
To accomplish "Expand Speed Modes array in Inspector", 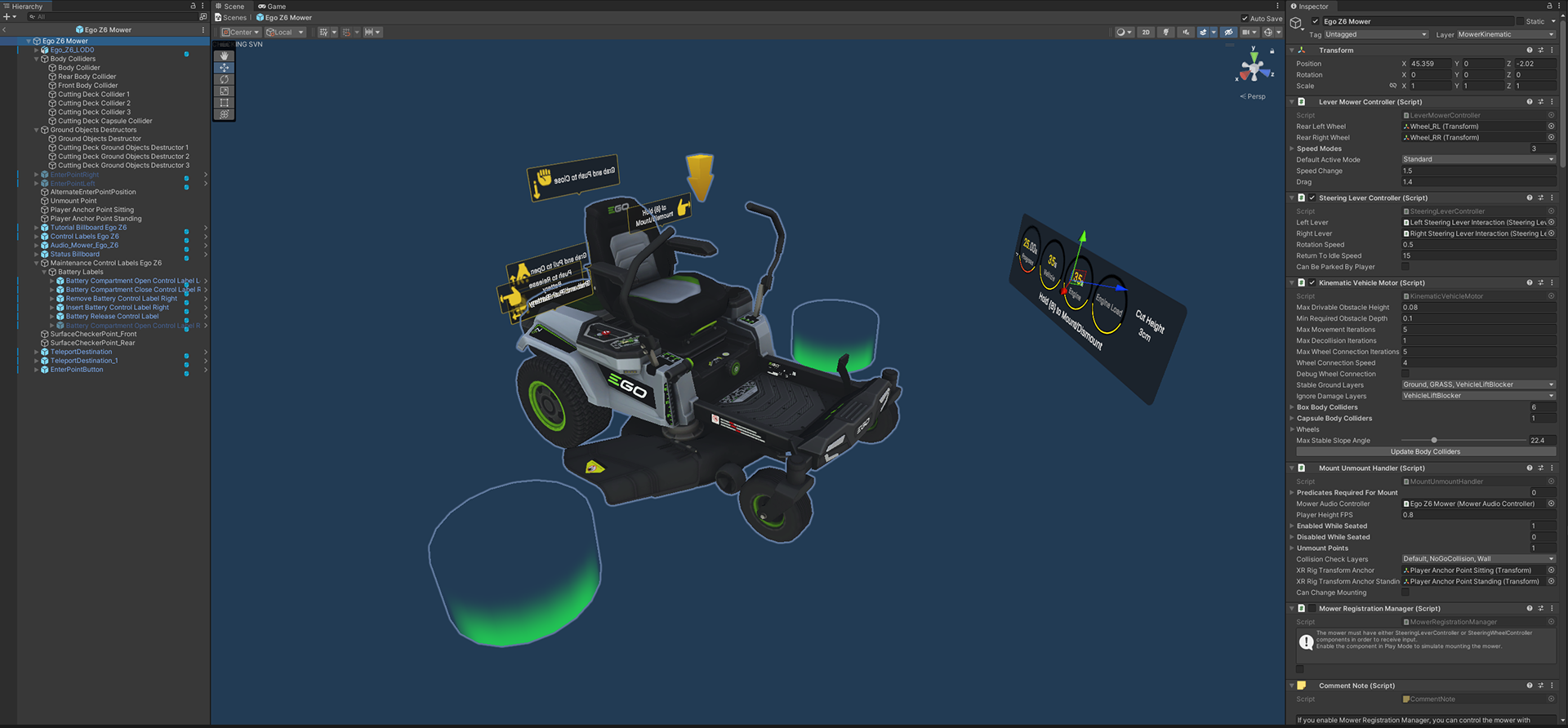I will point(1292,149).
